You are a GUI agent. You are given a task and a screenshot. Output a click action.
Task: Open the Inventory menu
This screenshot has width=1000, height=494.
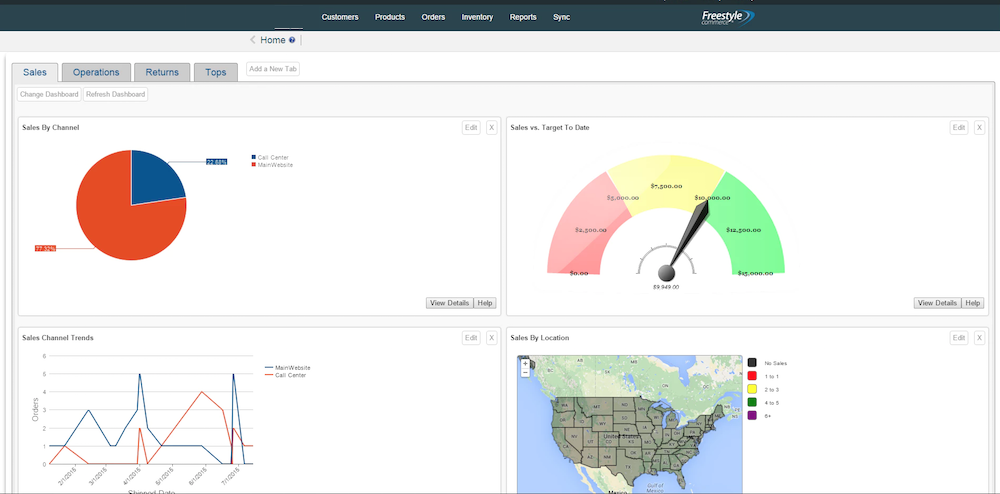(477, 17)
